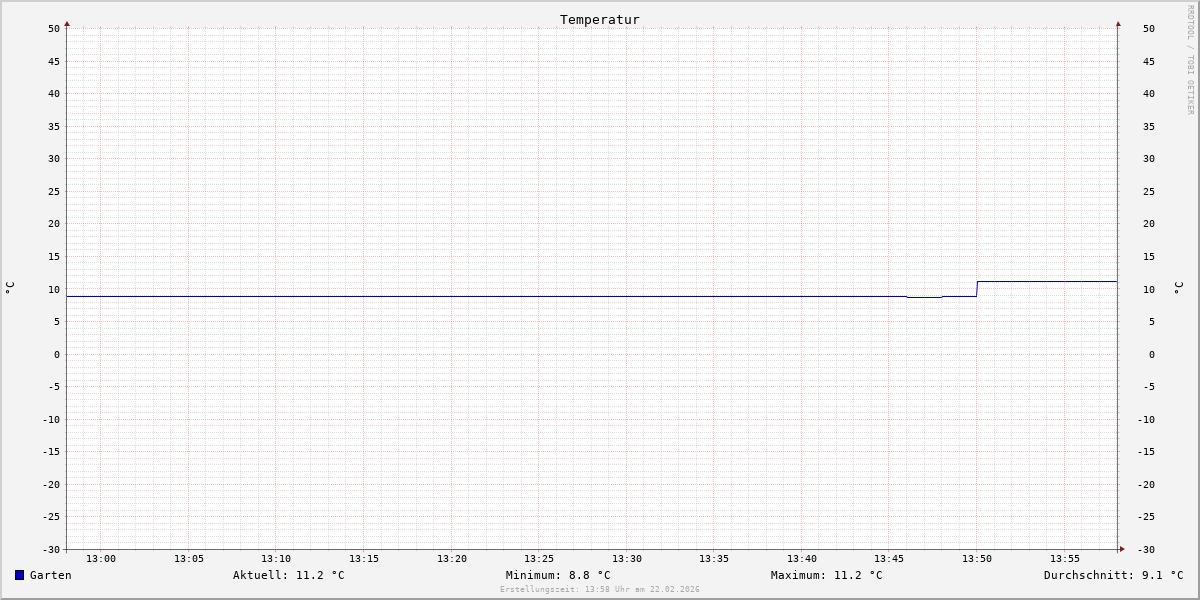The width and height of the screenshot is (1200, 600).
Task: Click the Erstellungszeit timestamp footer
Action: point(600,590)
